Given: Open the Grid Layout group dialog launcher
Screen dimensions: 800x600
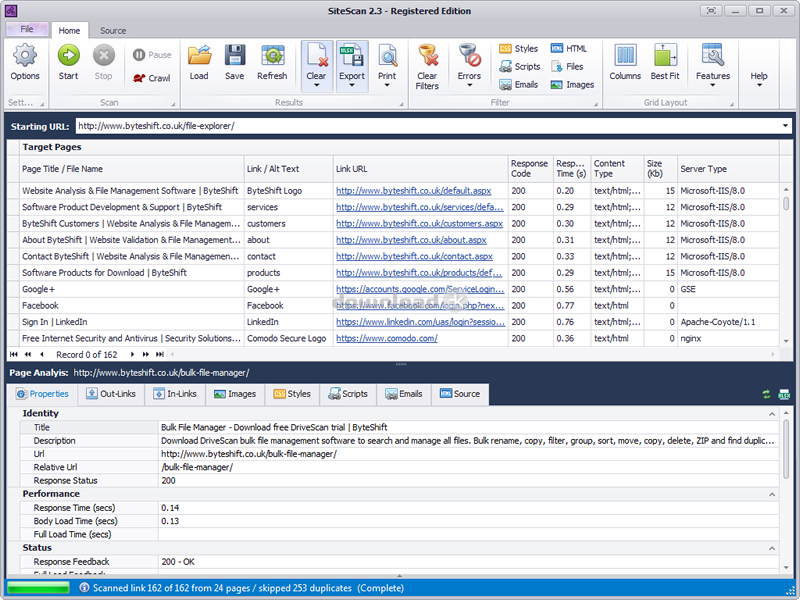Looking at the screenshot, I should tap(731, 104).
